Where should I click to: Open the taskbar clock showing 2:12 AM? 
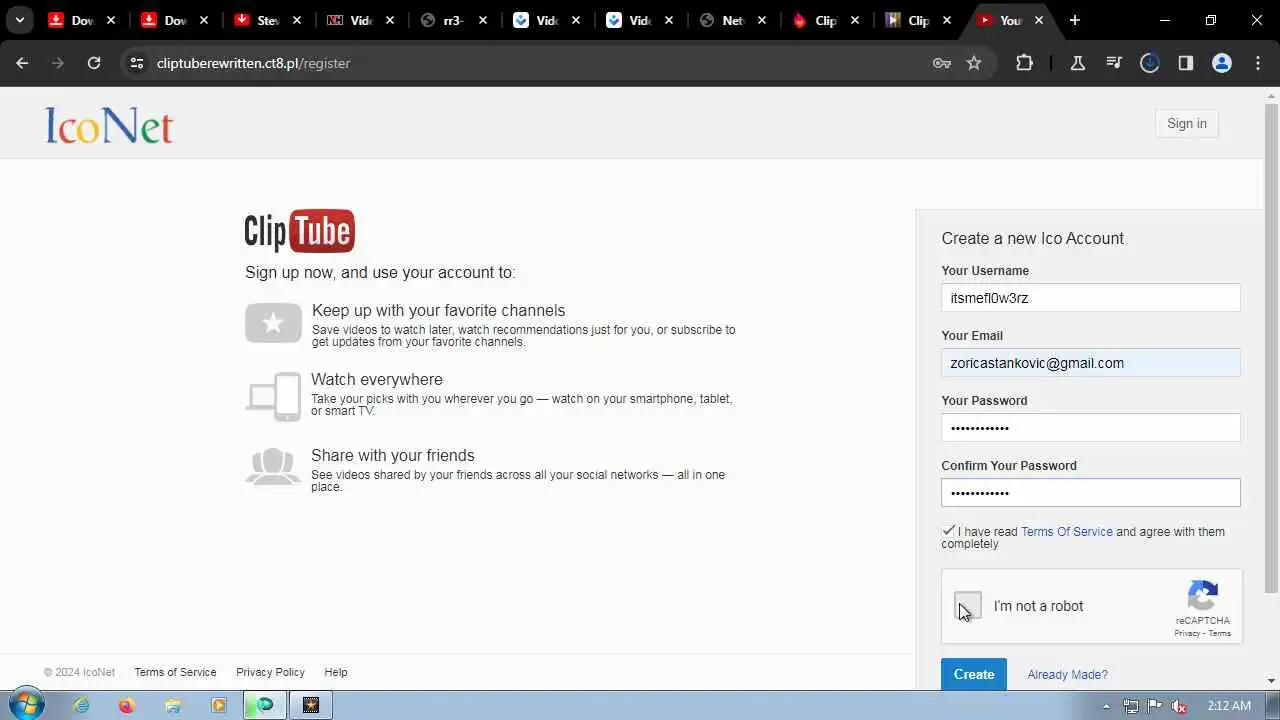[x=1229, y=705]
